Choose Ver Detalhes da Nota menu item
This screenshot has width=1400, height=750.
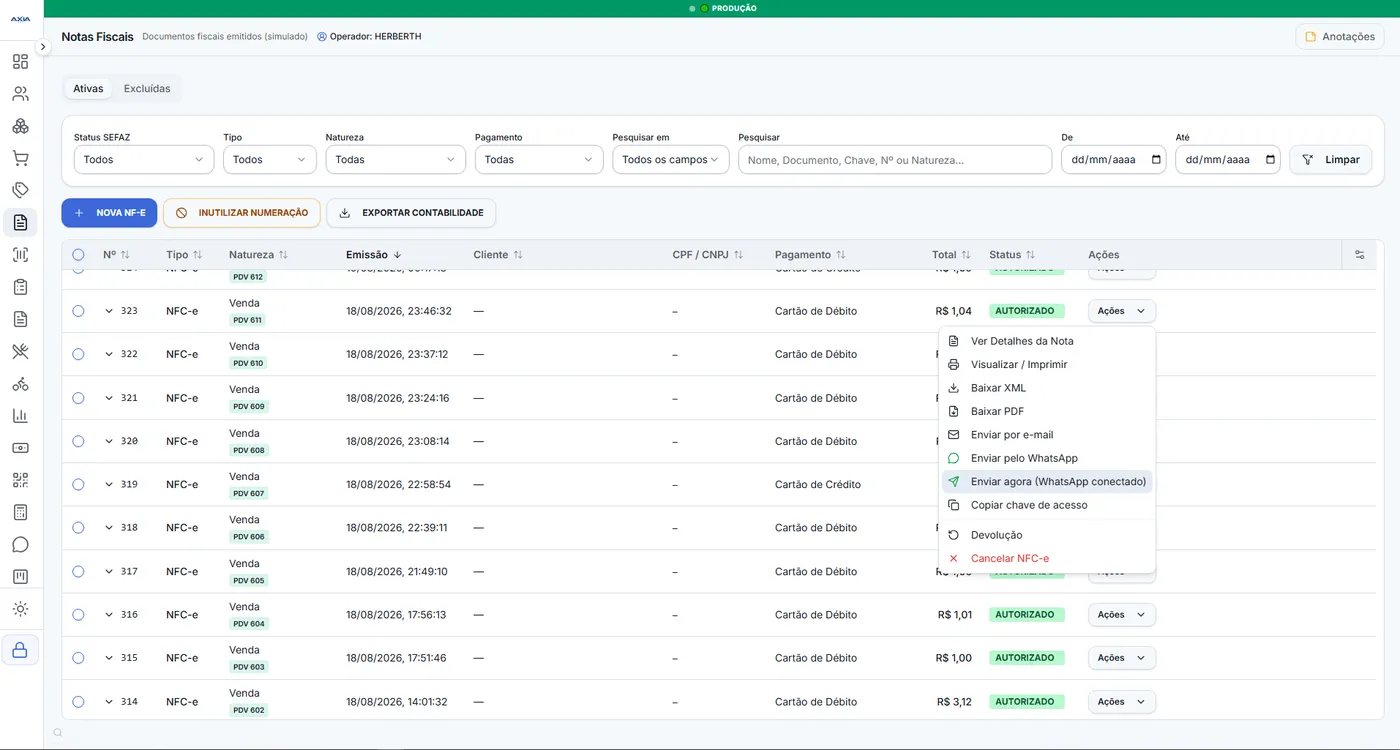click(x=1047, y=341)
